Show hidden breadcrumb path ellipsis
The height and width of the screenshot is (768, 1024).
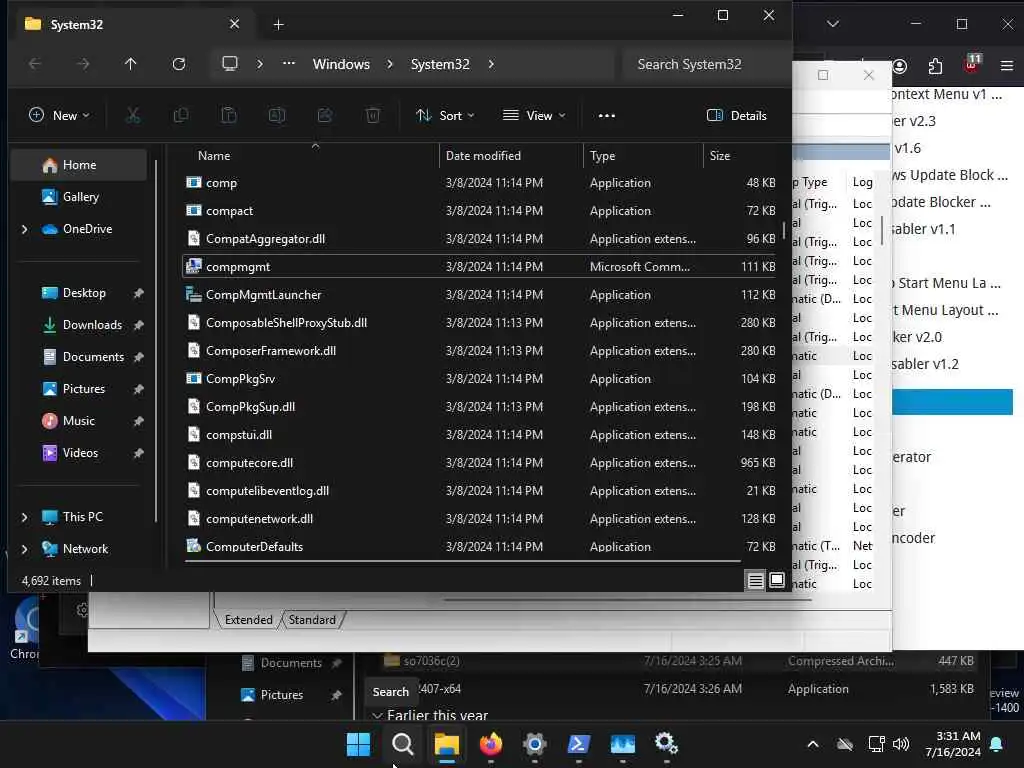(289, 64)
